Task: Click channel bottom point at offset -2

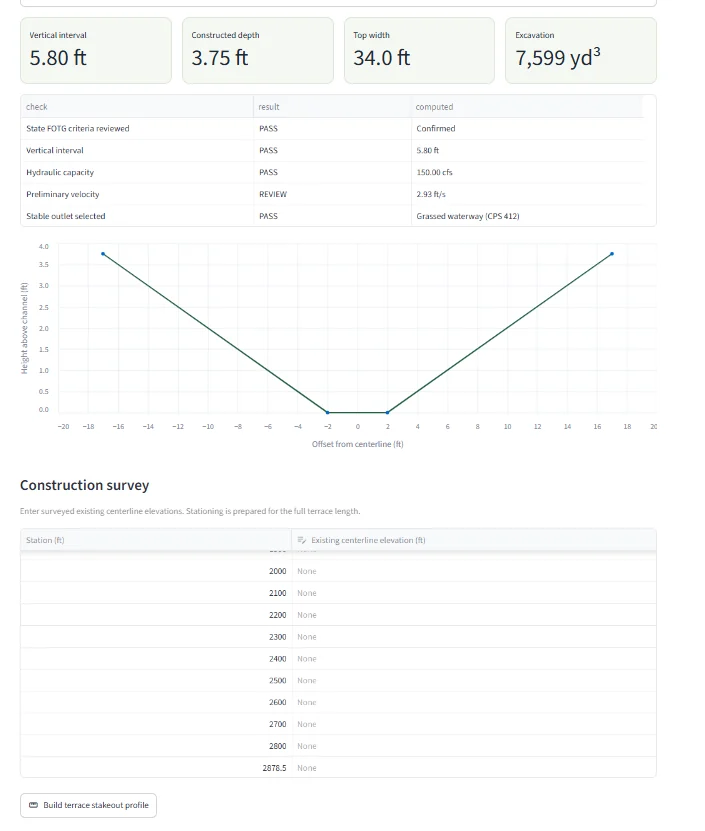Action: [x=328, y=412]
